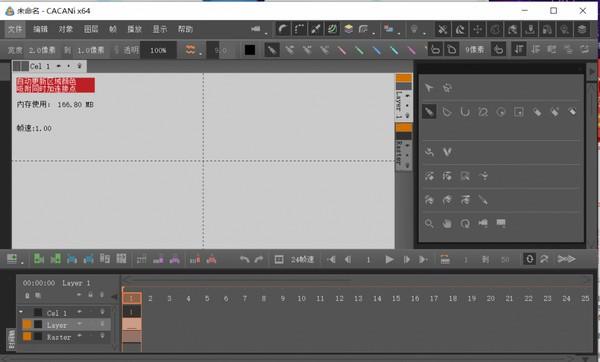The image size is (600, 362).
Task: Toggle the loop playback button
Action: (x=530, y=259)
